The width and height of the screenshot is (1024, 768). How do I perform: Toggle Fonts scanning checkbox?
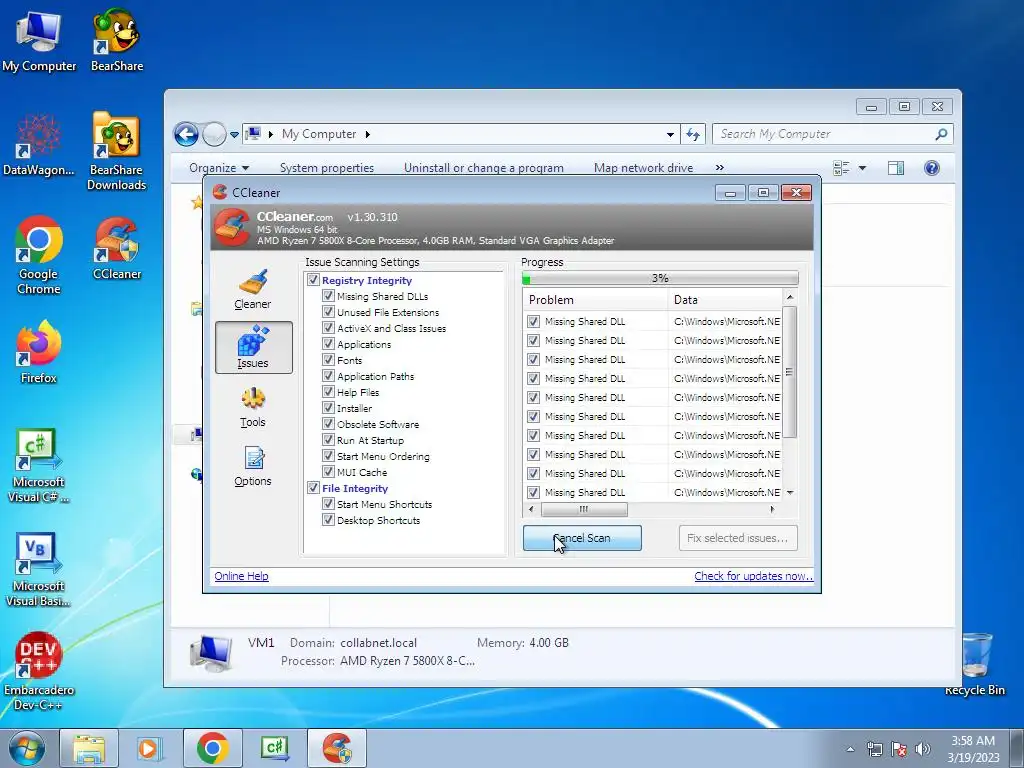[x=328, y=360]
